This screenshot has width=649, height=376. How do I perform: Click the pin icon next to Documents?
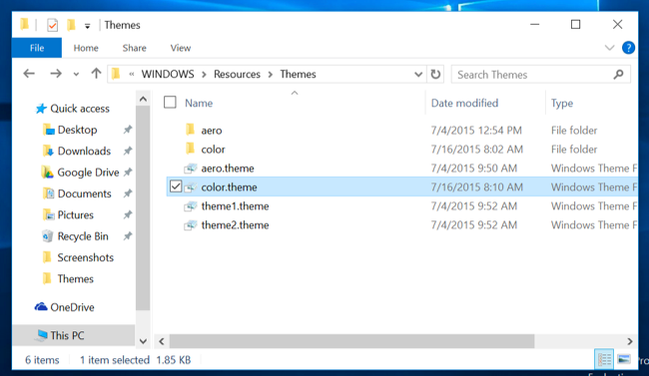click(x=127, y=194)
